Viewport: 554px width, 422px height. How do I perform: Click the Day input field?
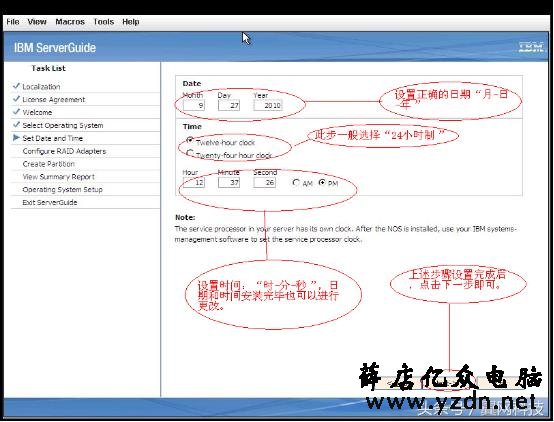pyautogui.click(x=229, y=105)
